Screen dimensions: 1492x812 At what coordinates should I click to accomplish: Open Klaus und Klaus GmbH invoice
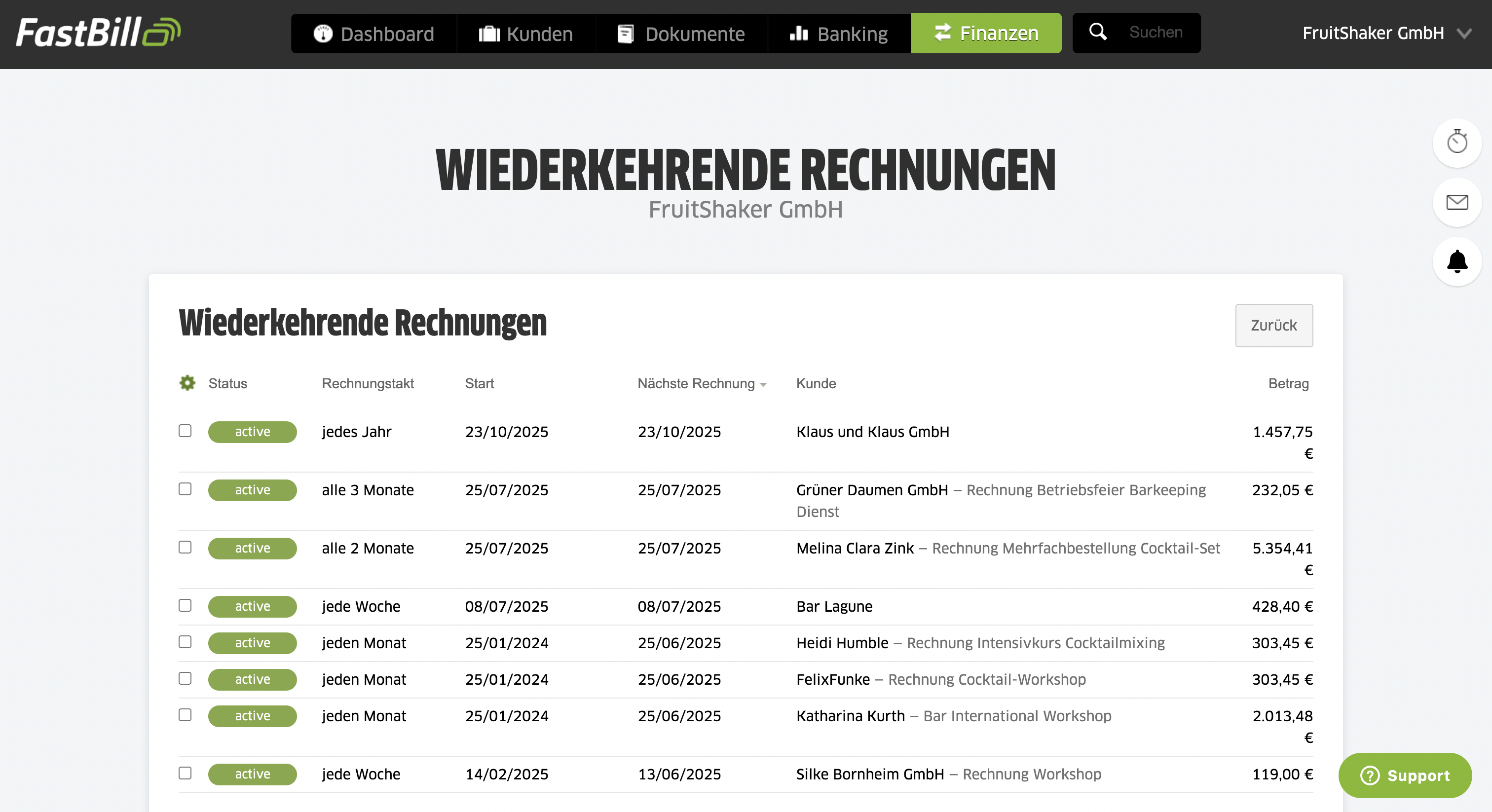(872, 432)
